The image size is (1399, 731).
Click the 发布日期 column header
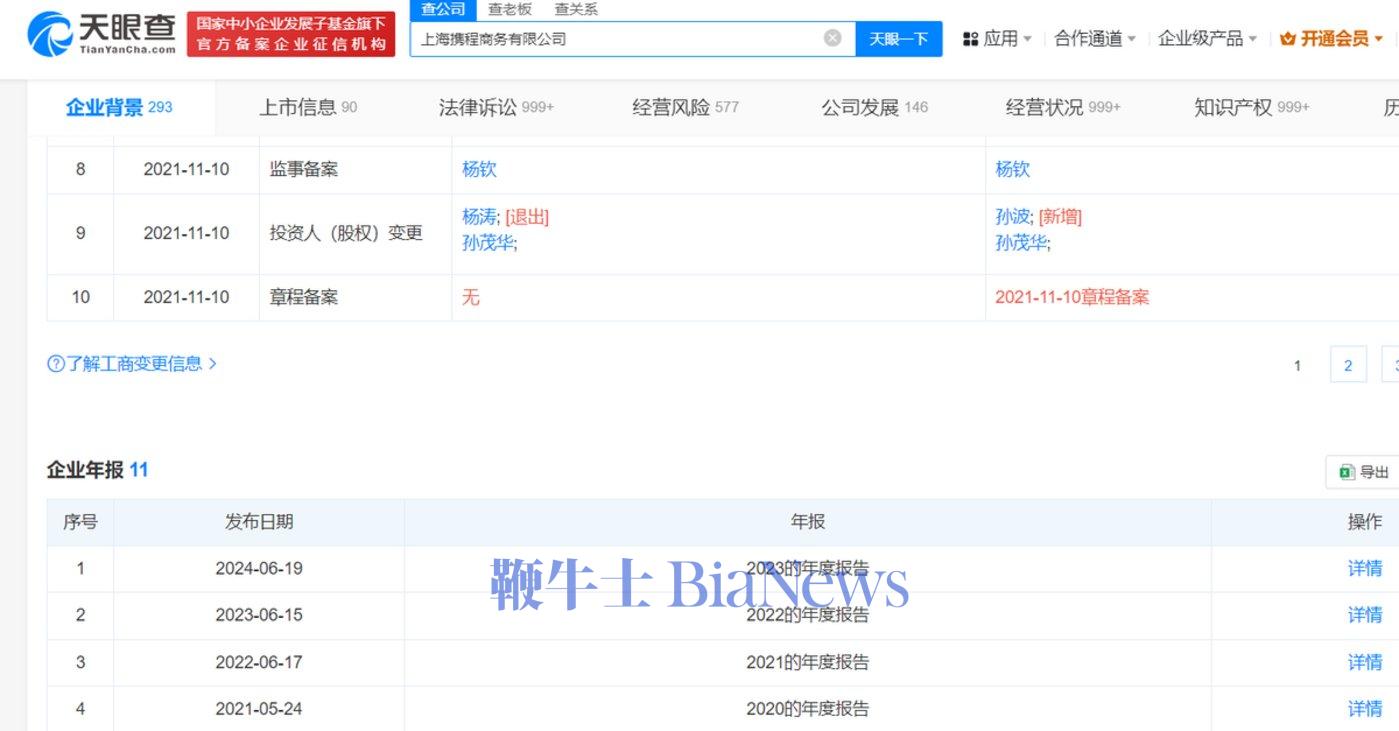pos(259,522)
